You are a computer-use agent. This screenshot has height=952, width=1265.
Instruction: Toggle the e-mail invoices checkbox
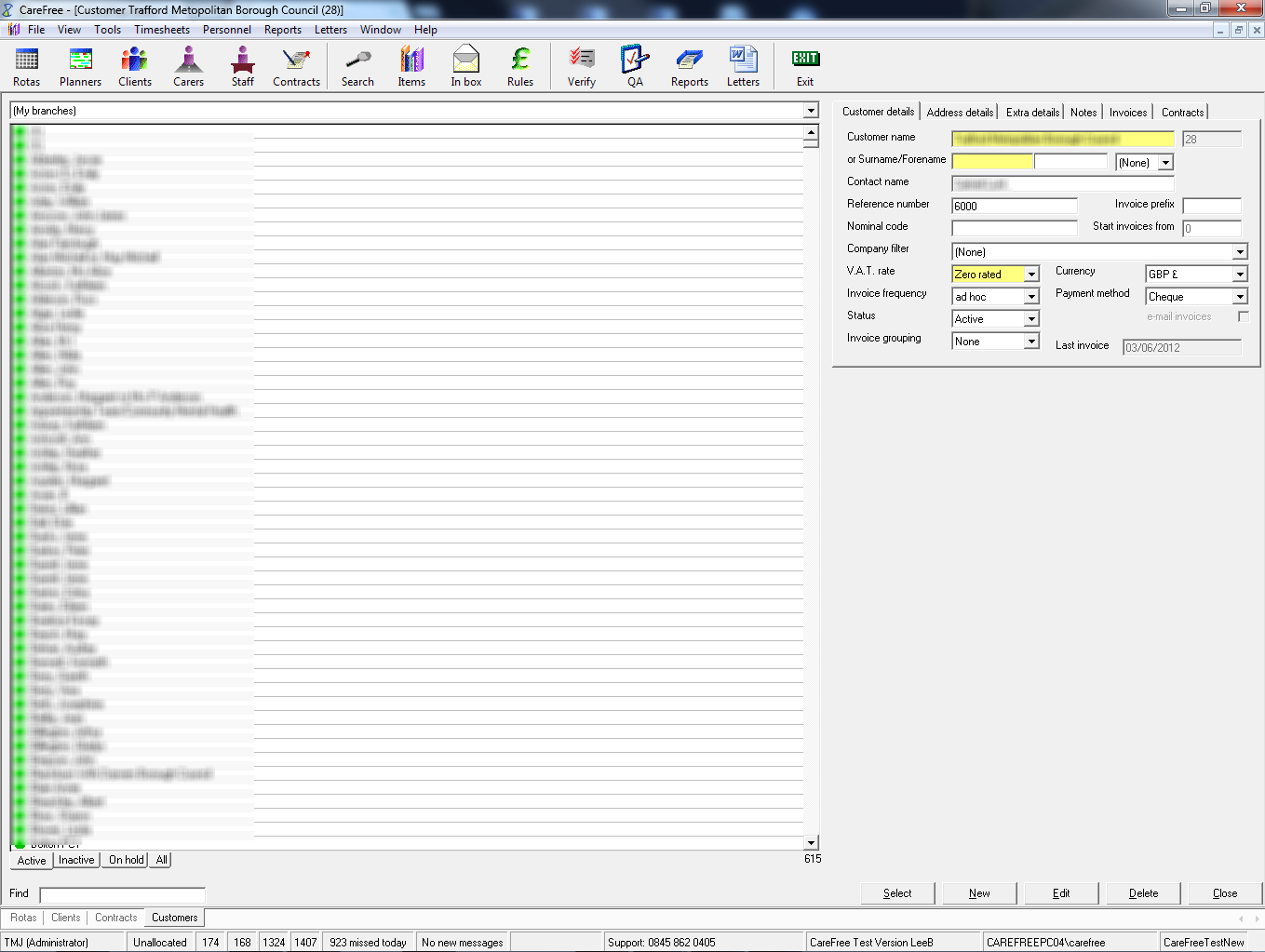pyautogui.click(x=1243, y=316)
